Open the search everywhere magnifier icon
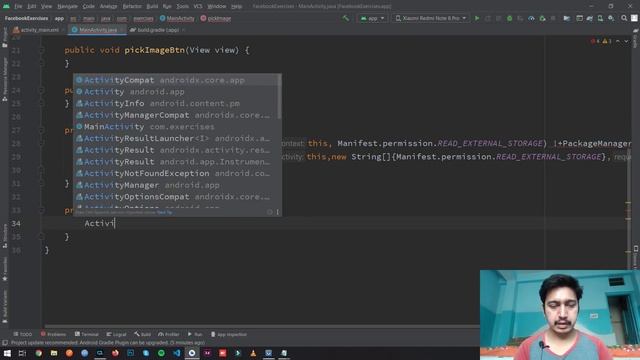This screenshot has height=360, width=640. (624, 18)
